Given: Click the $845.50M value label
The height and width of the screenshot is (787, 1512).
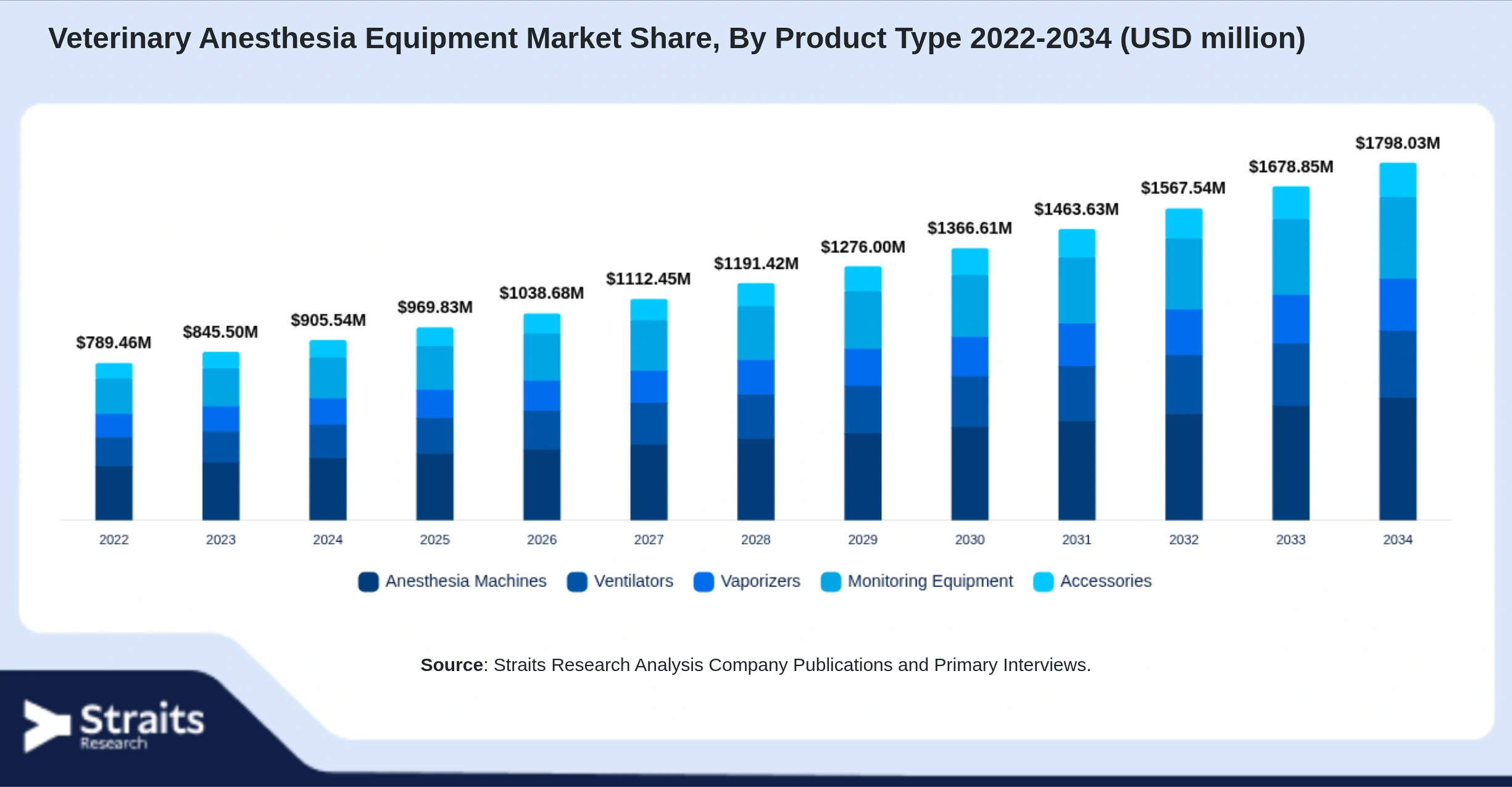Looking at the screenshot, I should click(220, 332).
